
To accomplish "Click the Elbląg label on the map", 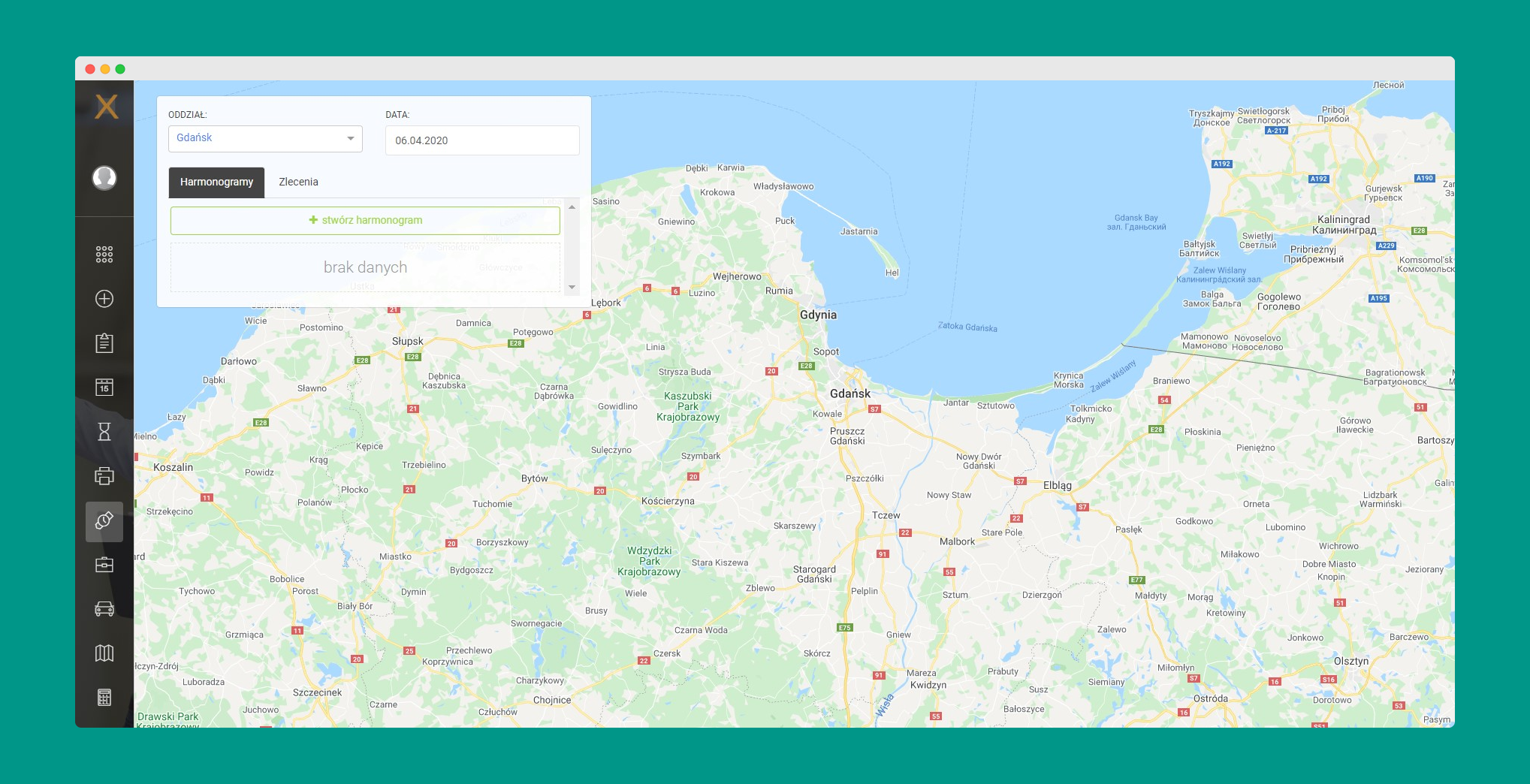I will 1057,486.
